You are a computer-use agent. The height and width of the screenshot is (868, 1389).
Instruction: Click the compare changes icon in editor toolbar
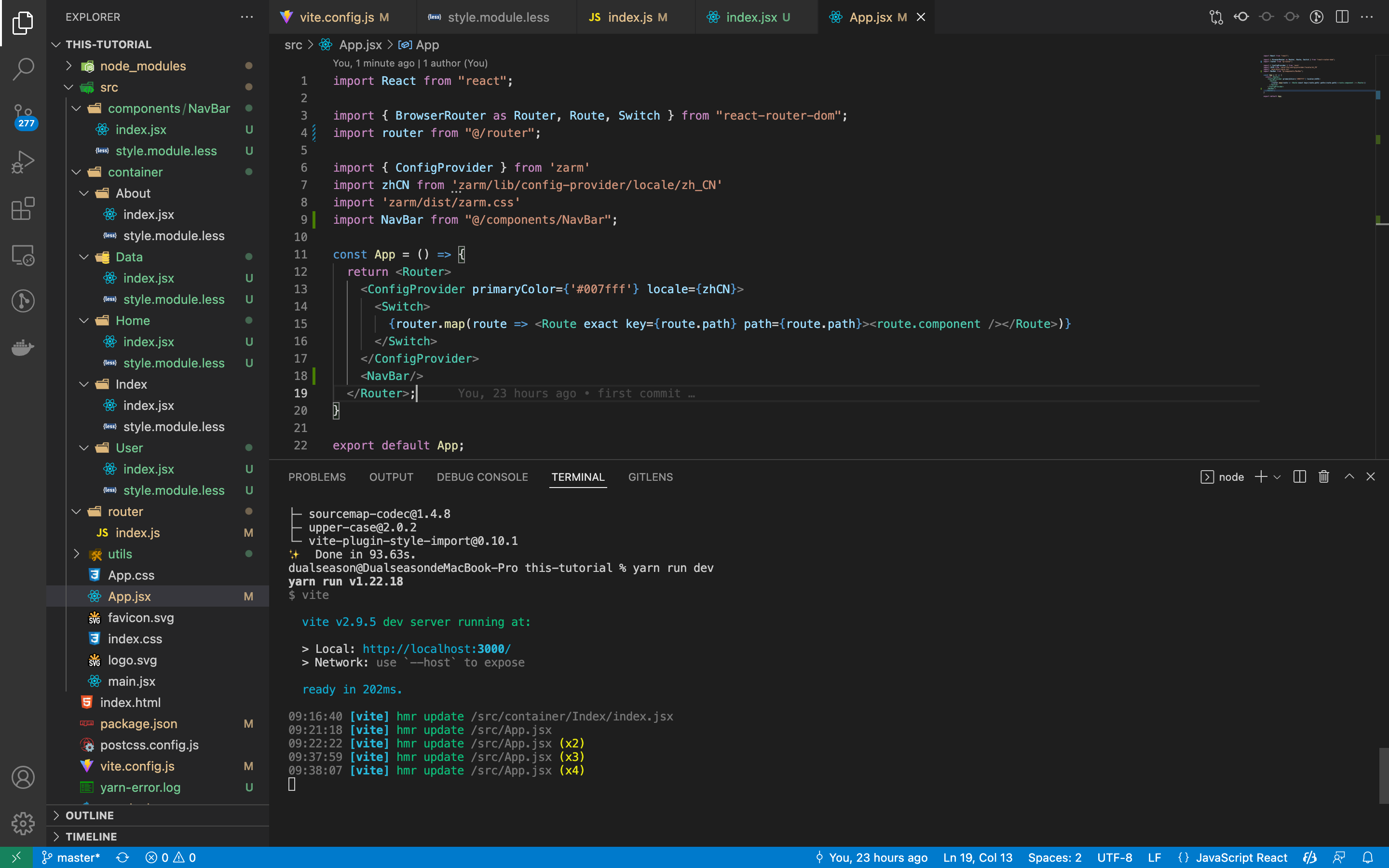(x=1216, y=17)
